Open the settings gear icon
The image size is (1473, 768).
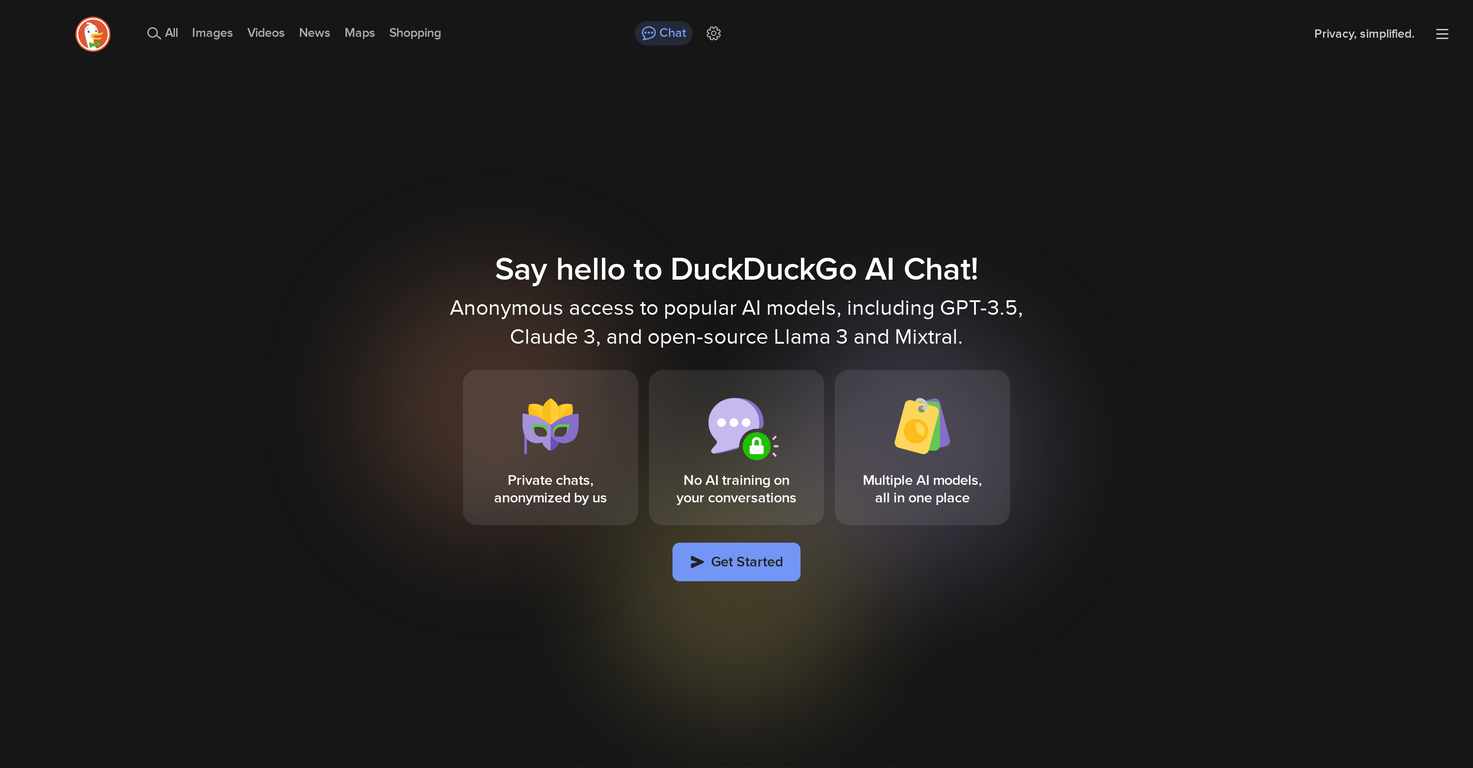point(713,33)
